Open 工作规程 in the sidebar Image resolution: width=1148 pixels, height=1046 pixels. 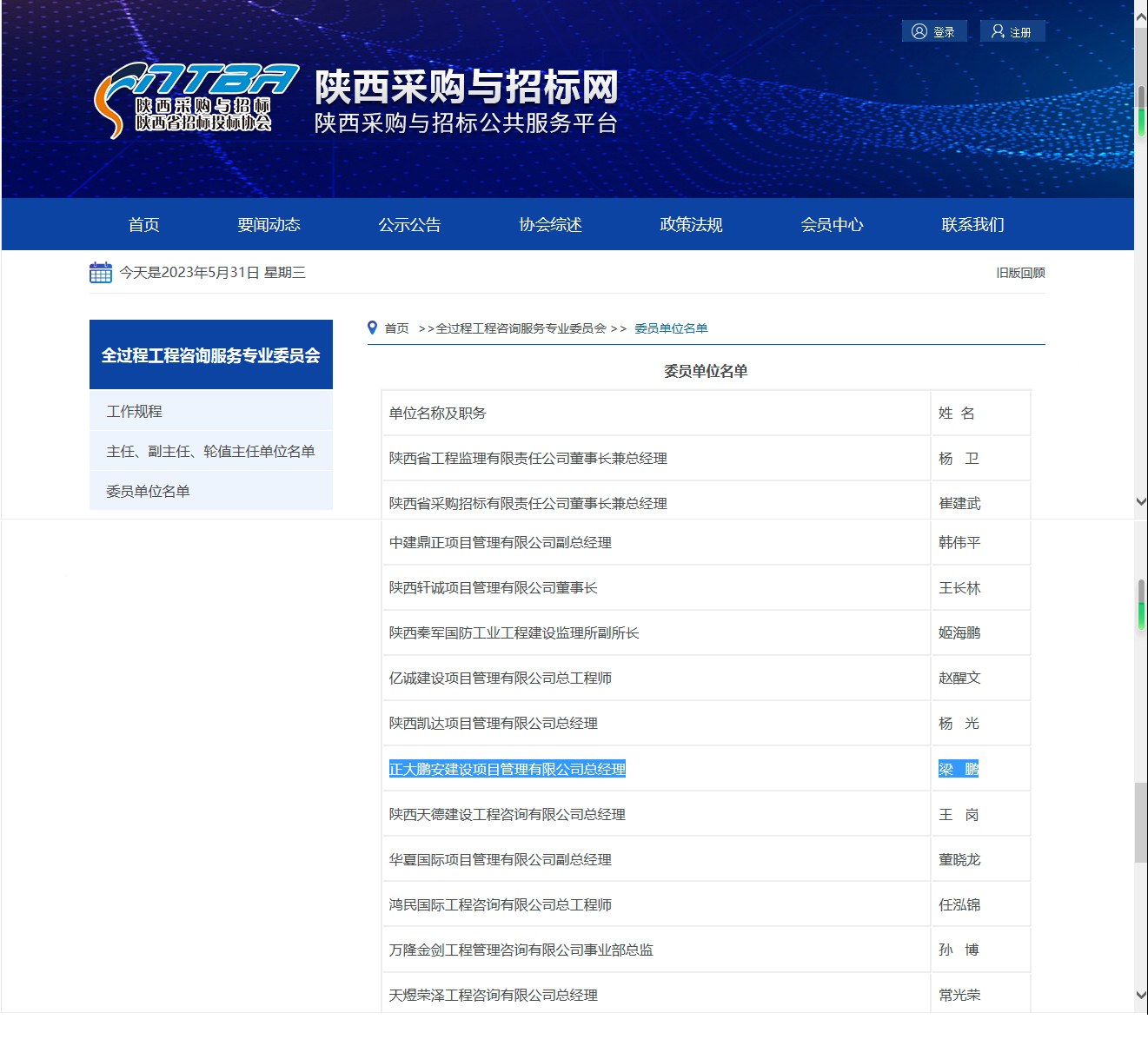[134, 412]
